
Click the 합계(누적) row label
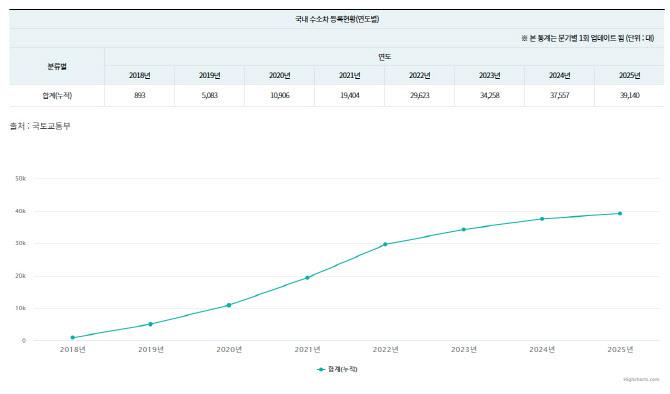(x=57, y=95)
